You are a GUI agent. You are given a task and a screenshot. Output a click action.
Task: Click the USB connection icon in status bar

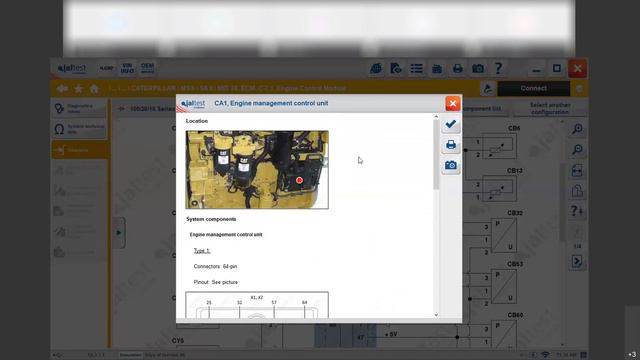tap(58, 355)
